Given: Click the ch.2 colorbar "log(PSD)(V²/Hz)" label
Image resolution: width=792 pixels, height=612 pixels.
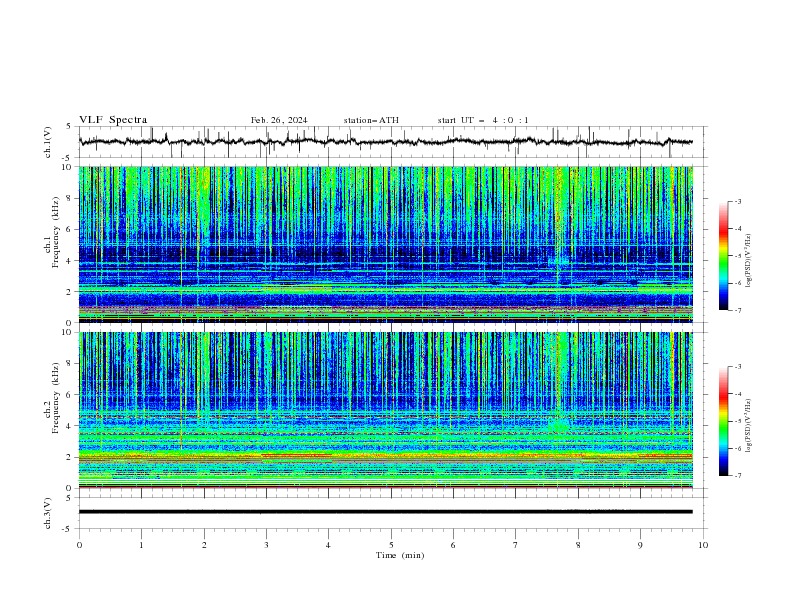Looking at the screenshot, I should [750, 425].
